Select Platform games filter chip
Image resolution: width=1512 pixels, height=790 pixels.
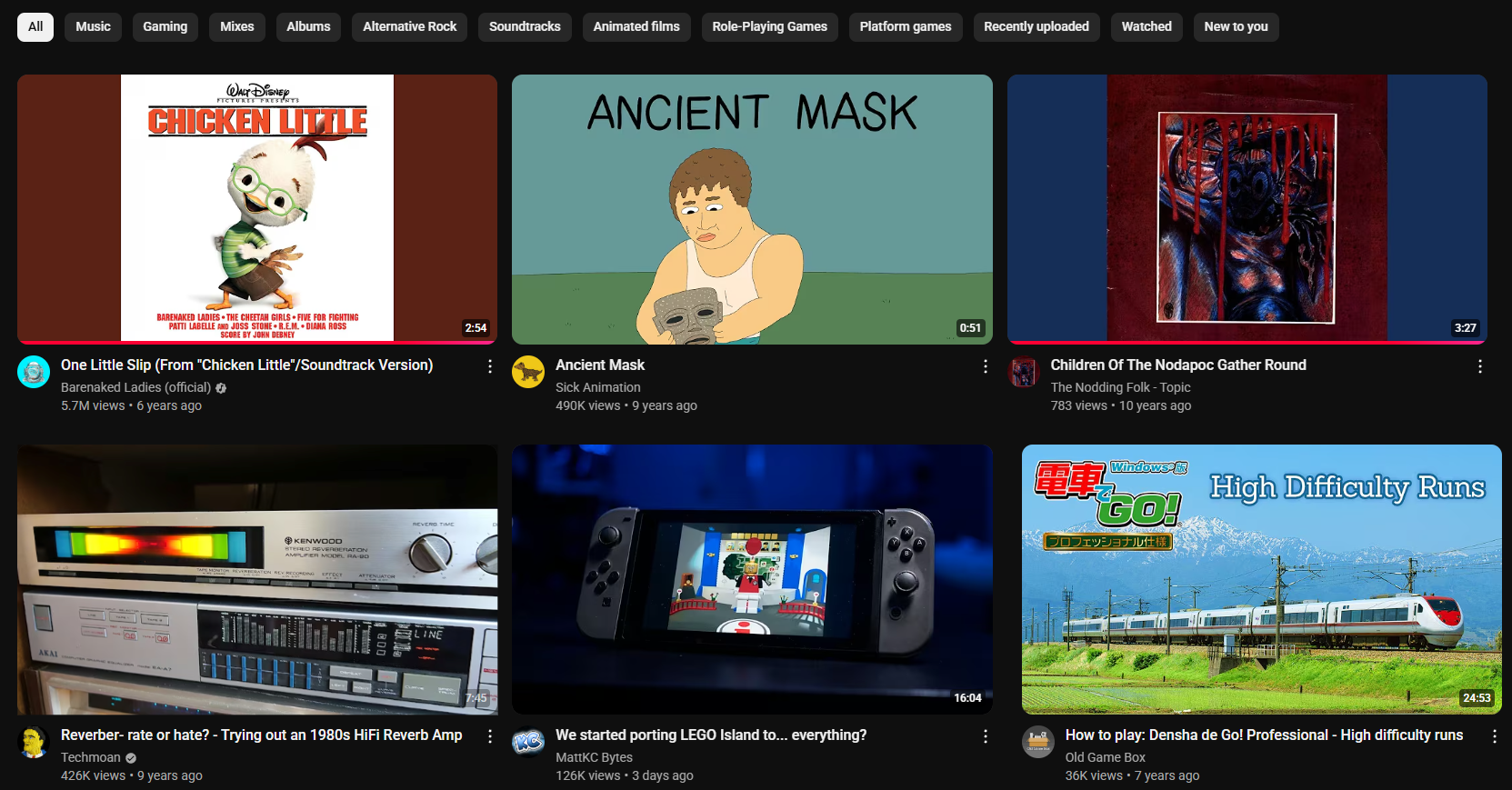coord(906,26)
